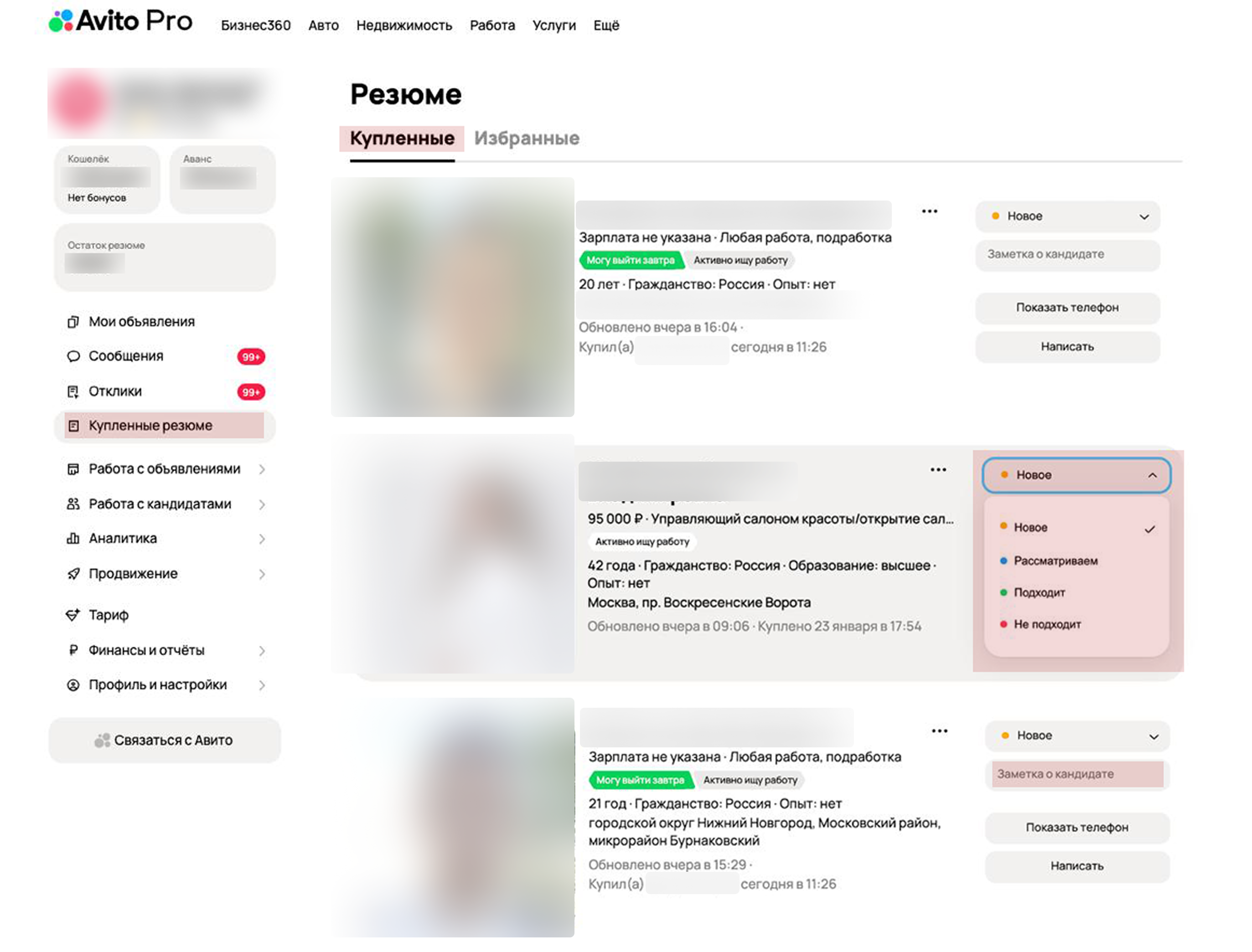Open three-dots menu of 21-year-old candidate
Viewport: 1252px width, 952px height.
click(940, 731)
